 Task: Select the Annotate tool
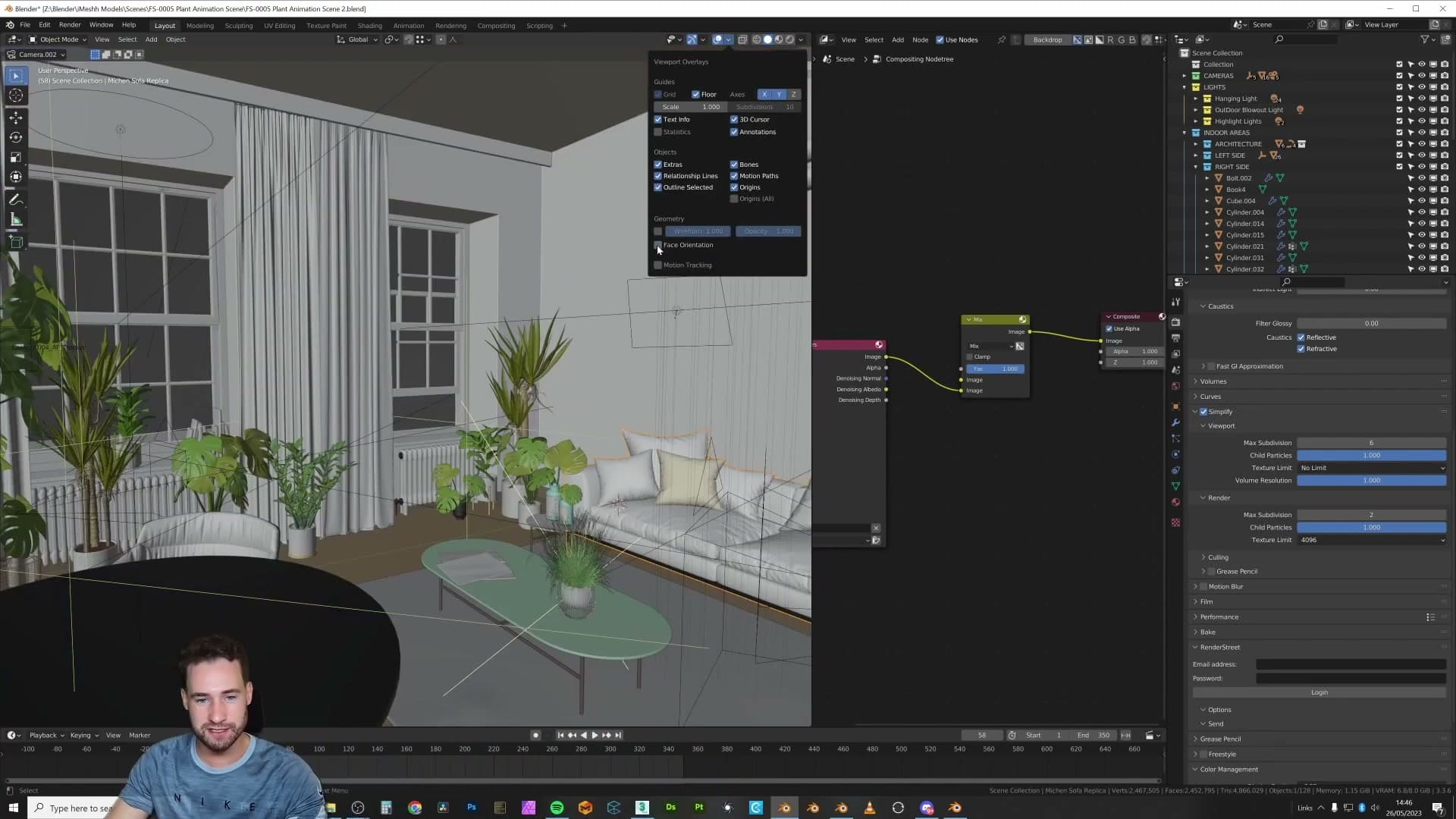(16, 200)
